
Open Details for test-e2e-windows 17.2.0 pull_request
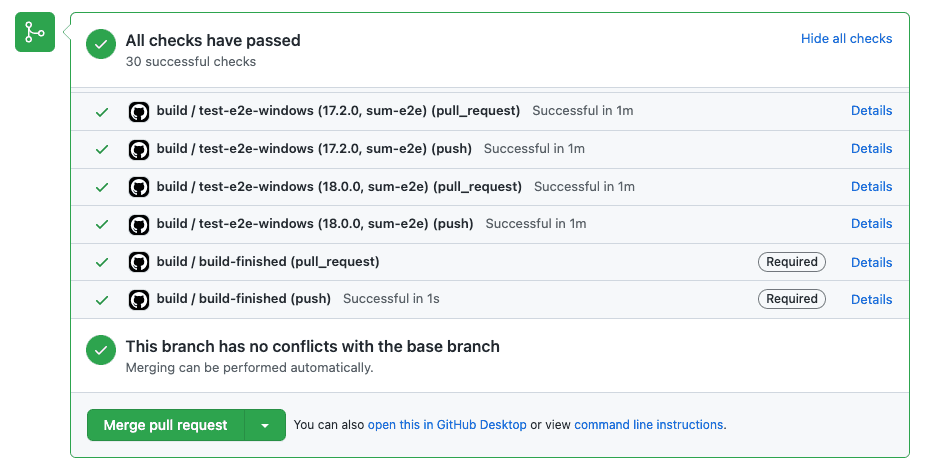[871, 111]
